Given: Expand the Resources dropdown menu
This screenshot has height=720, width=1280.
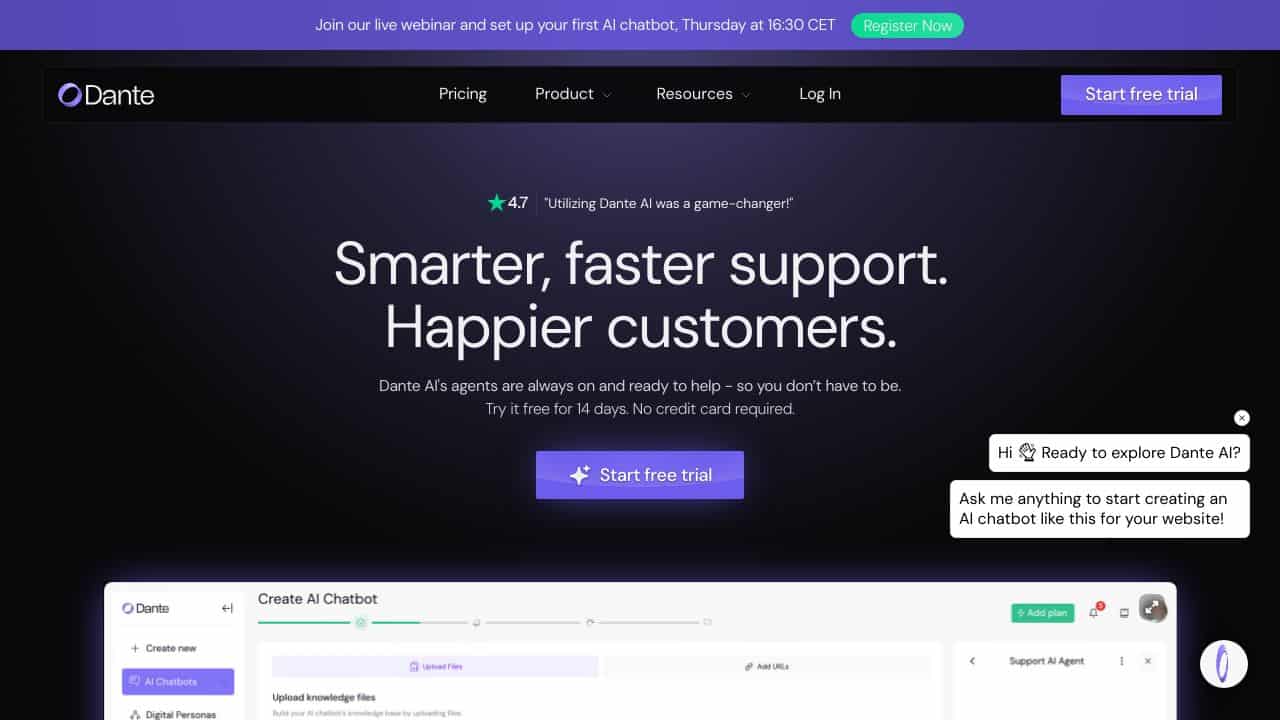Looking at the screenshot, I should (703, 94).
